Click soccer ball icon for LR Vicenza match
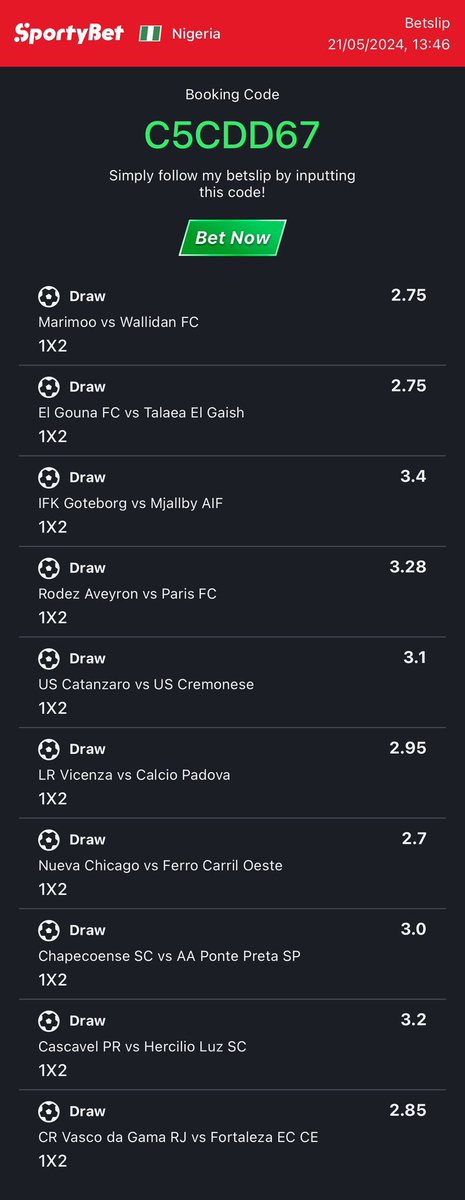Image resolution: width=465 pixels, height=1200 pixels. tap(49, 749)
